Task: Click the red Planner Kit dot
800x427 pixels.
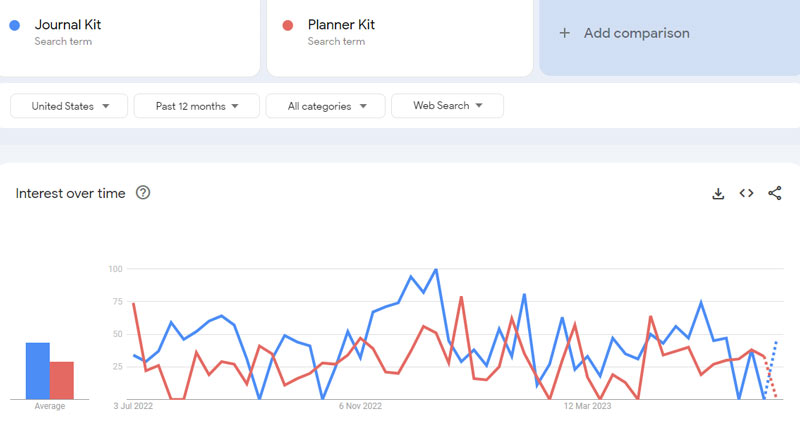Action: point(288,25)
